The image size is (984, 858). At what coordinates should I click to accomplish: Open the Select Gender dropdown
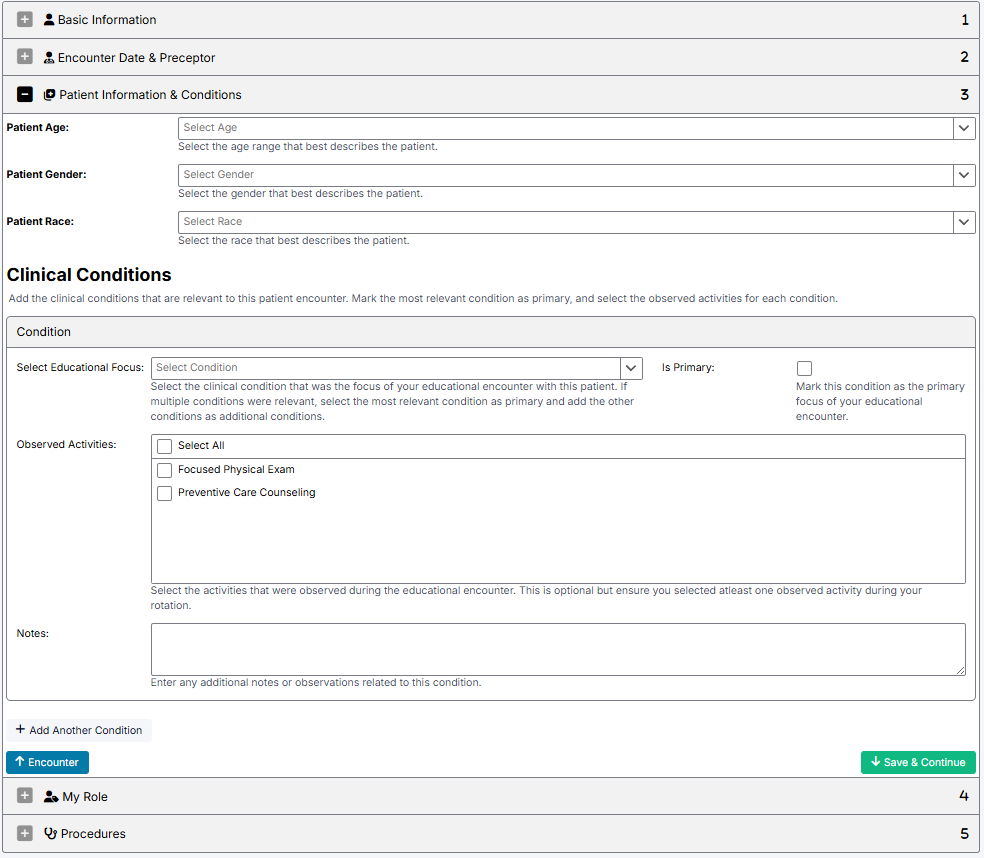tap(964, 175)
